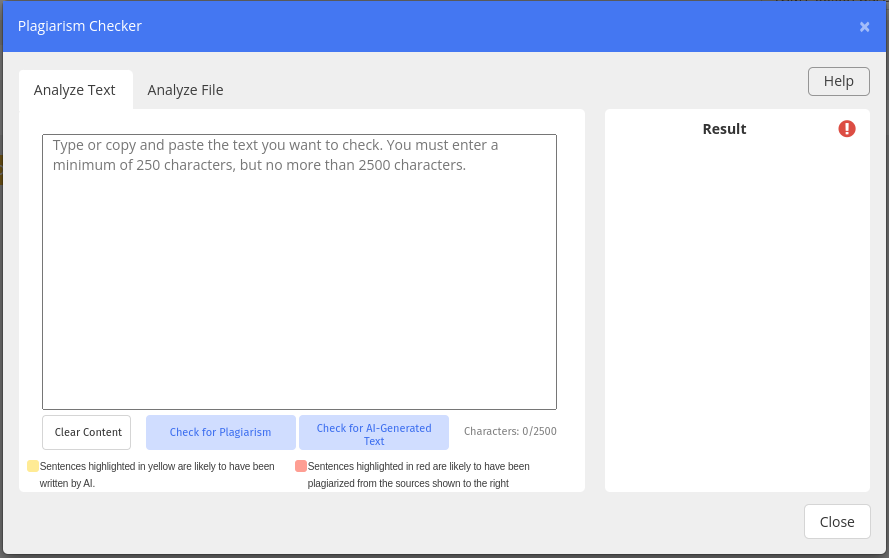Click the Close button at bottom

pos(837,522)
